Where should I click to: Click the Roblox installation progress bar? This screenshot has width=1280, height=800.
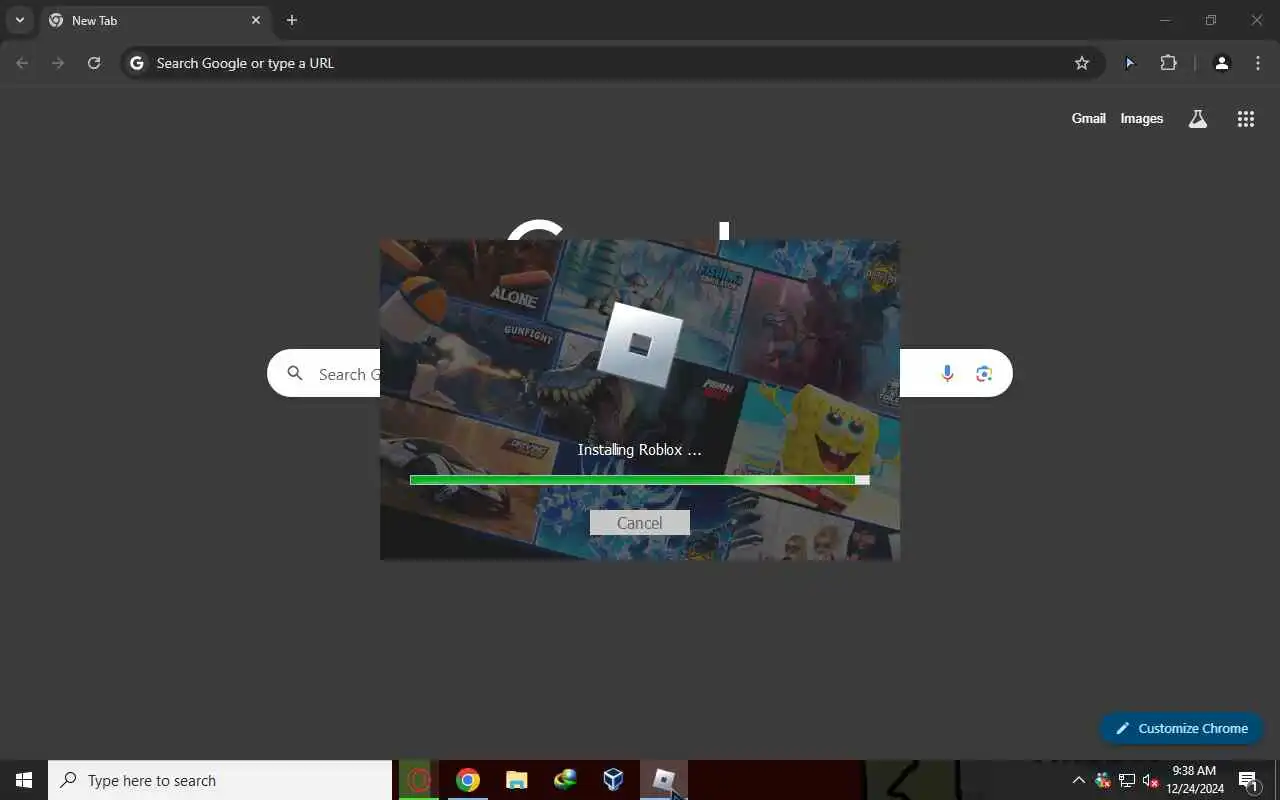click(639, 480)
